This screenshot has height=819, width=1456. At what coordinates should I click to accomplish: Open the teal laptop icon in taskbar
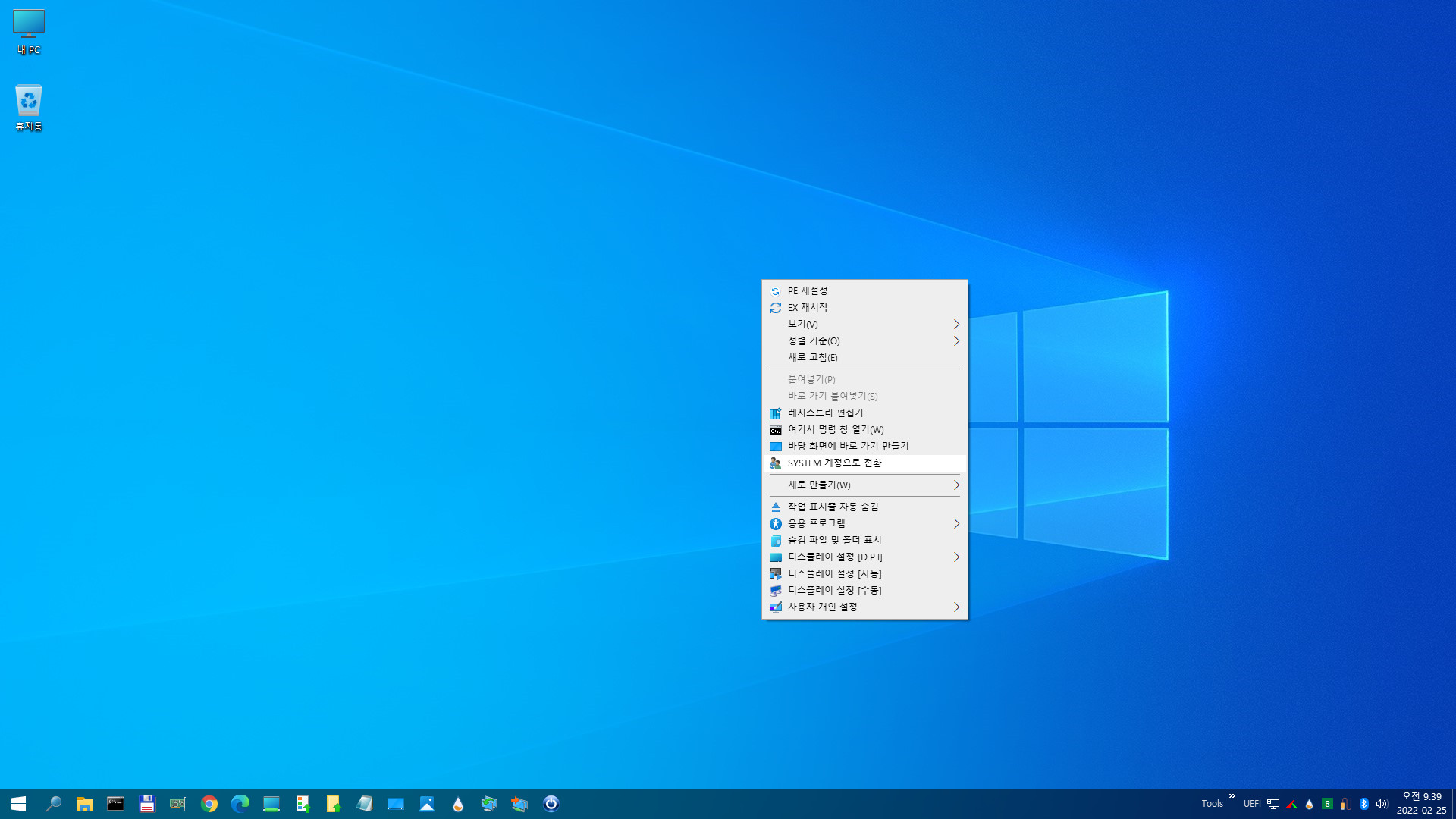271,804
